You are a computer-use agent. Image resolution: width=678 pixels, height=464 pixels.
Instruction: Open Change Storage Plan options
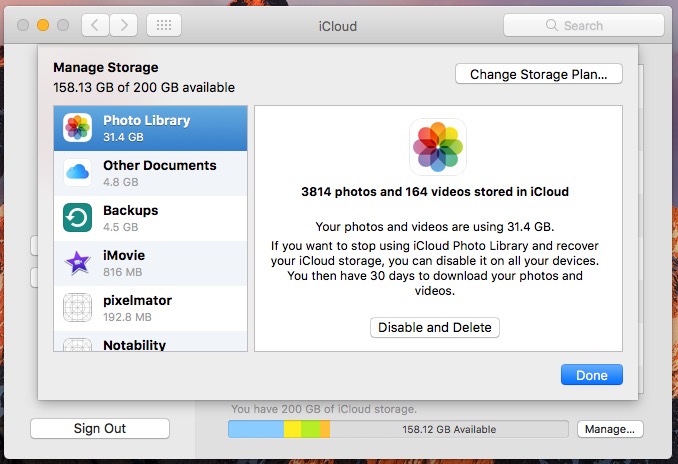coord(539,74)
